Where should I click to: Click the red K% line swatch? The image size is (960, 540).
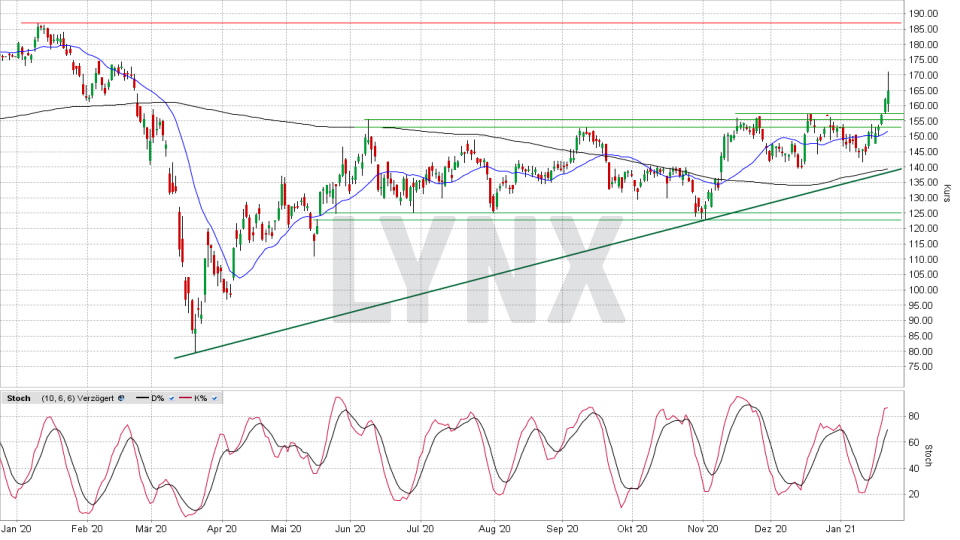pyautogui.click(x=186, y=399)
